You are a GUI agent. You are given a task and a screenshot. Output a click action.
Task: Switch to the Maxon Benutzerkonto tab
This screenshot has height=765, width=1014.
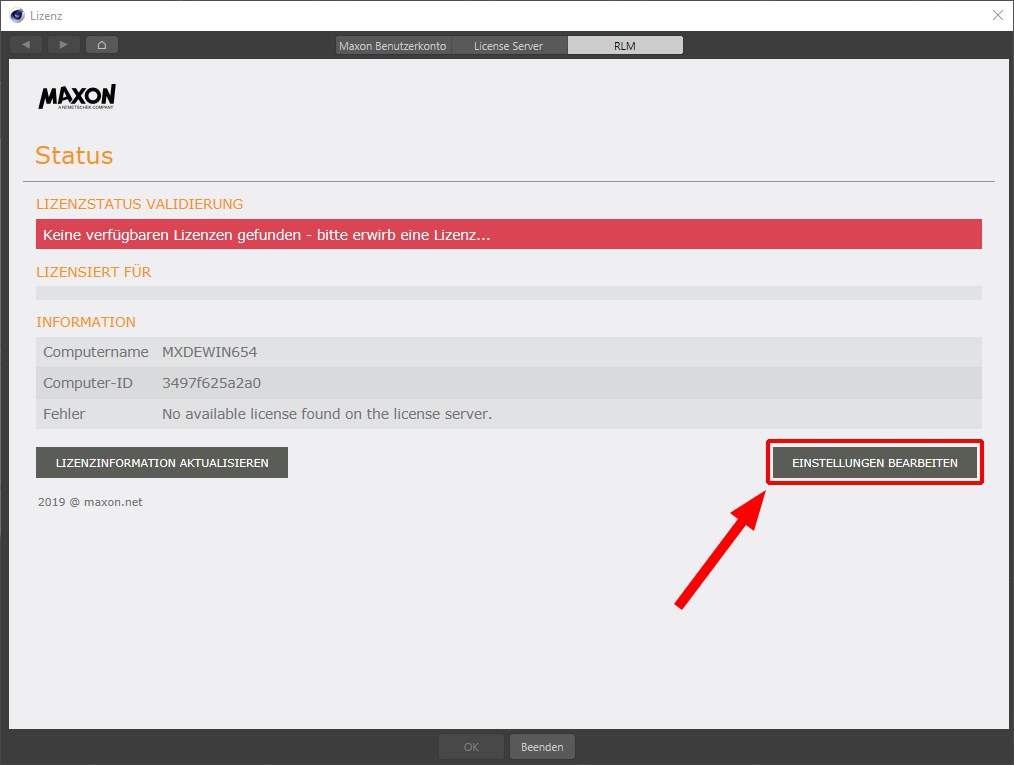[392, 46]
